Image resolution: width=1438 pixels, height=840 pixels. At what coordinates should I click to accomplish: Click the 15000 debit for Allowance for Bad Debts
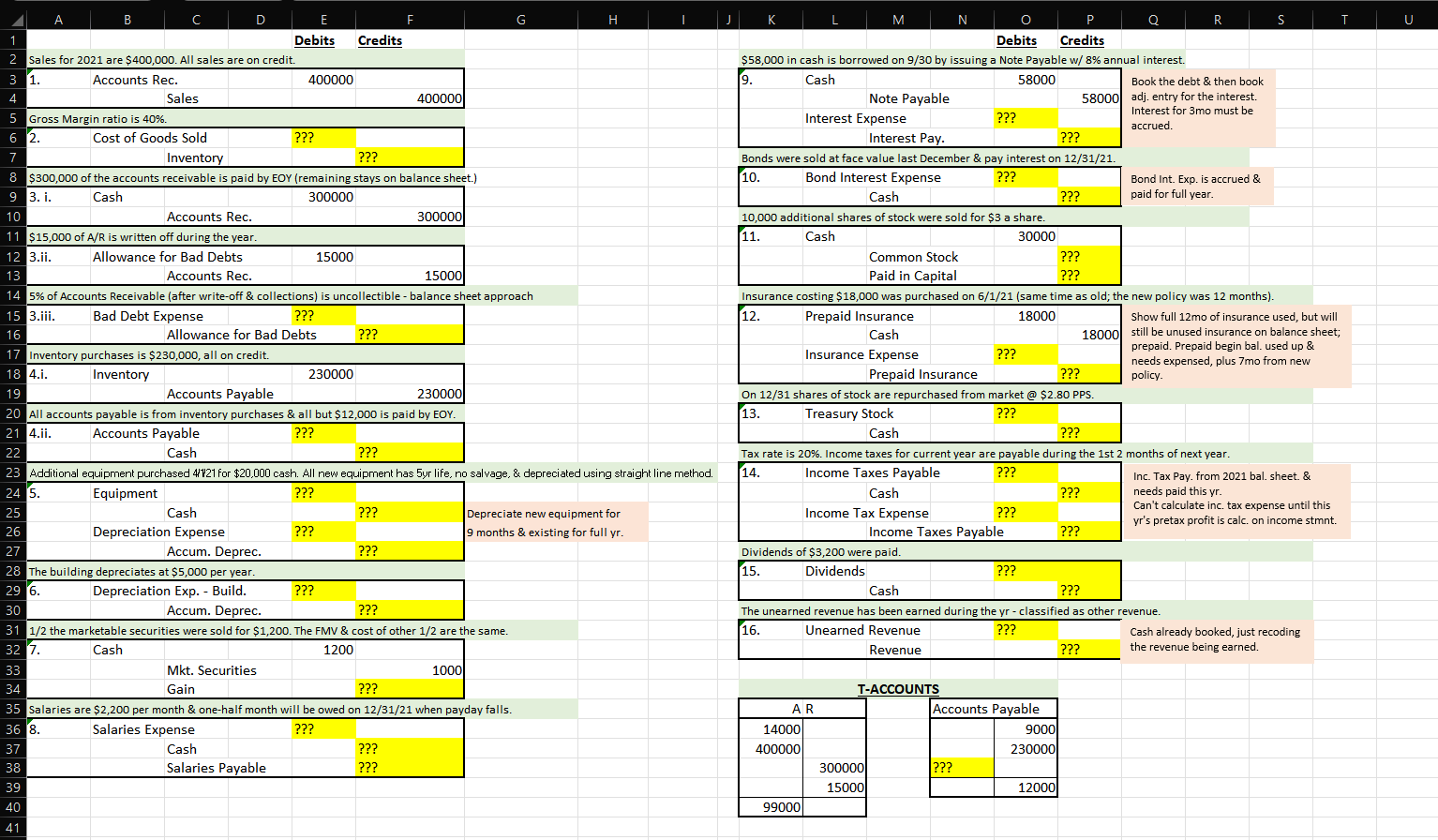click(324, 257)
